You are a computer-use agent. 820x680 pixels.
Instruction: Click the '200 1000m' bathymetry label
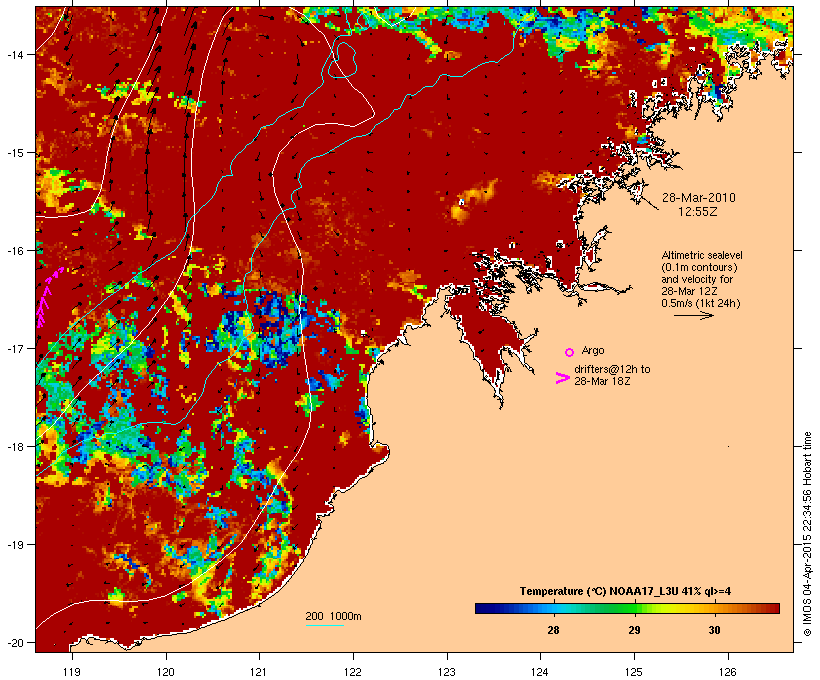click(x=333, y=616)
